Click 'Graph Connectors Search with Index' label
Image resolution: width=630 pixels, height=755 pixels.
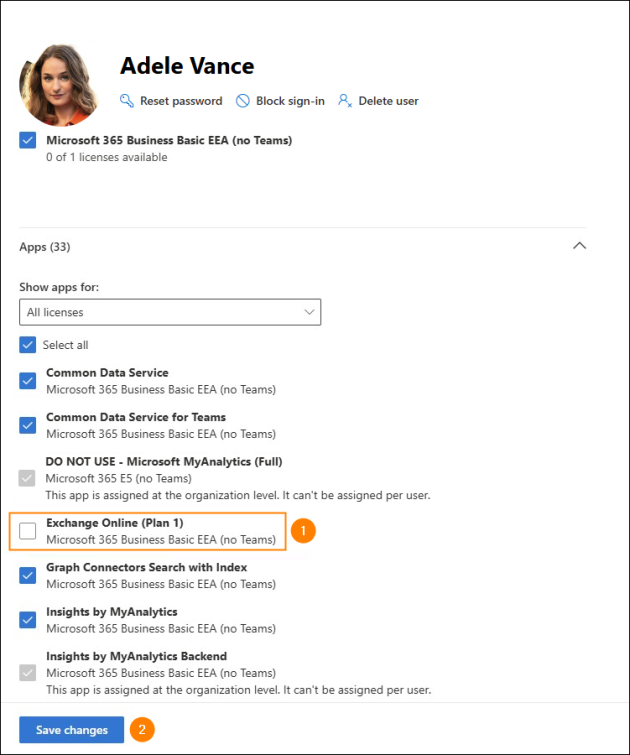click(146, 567)
